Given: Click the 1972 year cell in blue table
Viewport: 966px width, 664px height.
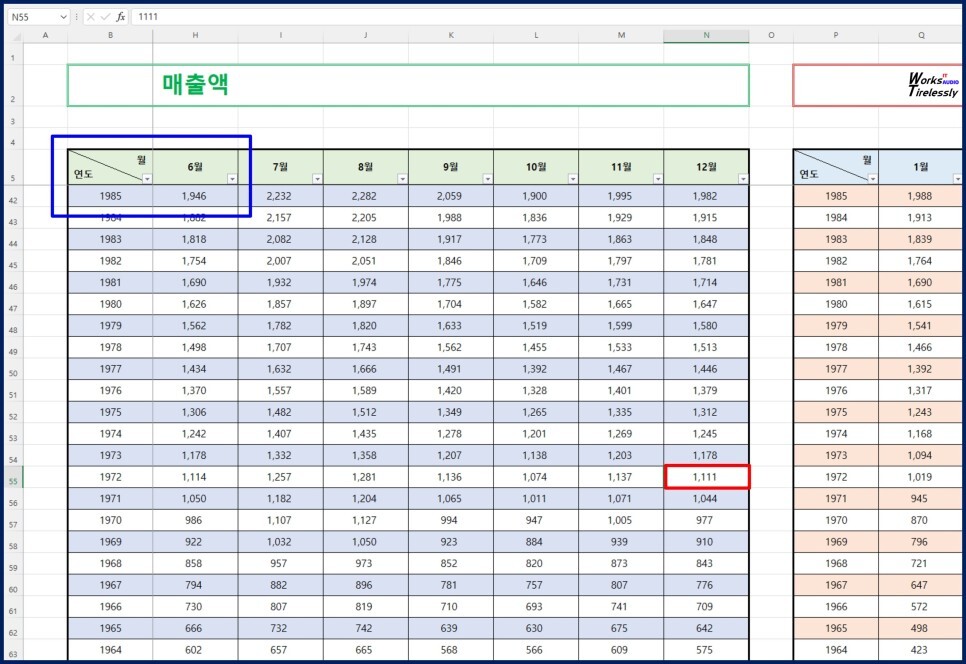Looking at the screenshot, I should [836, 477].
